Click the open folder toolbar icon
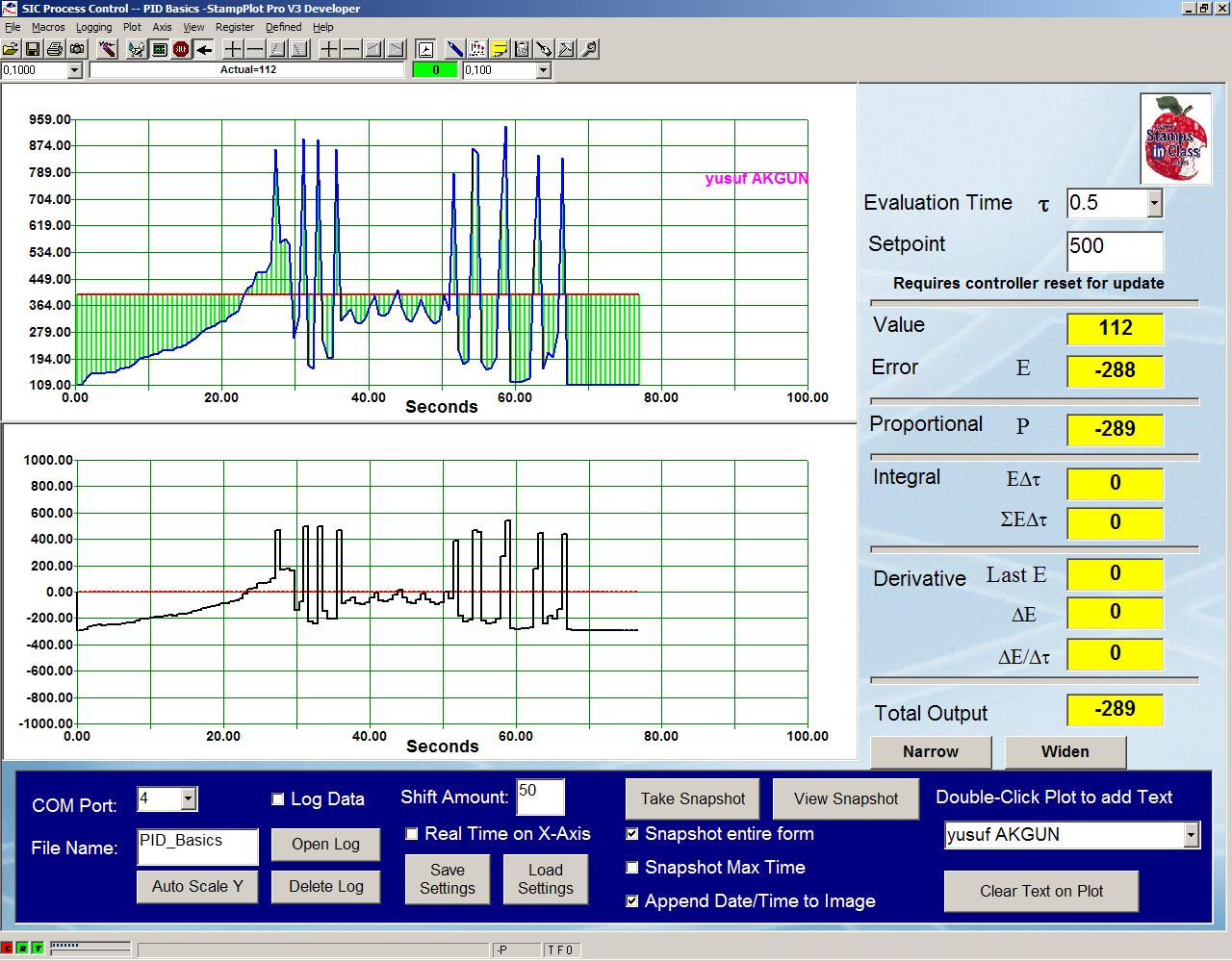This screenshot has width=1232, height=962. click(x=11, y=49)
